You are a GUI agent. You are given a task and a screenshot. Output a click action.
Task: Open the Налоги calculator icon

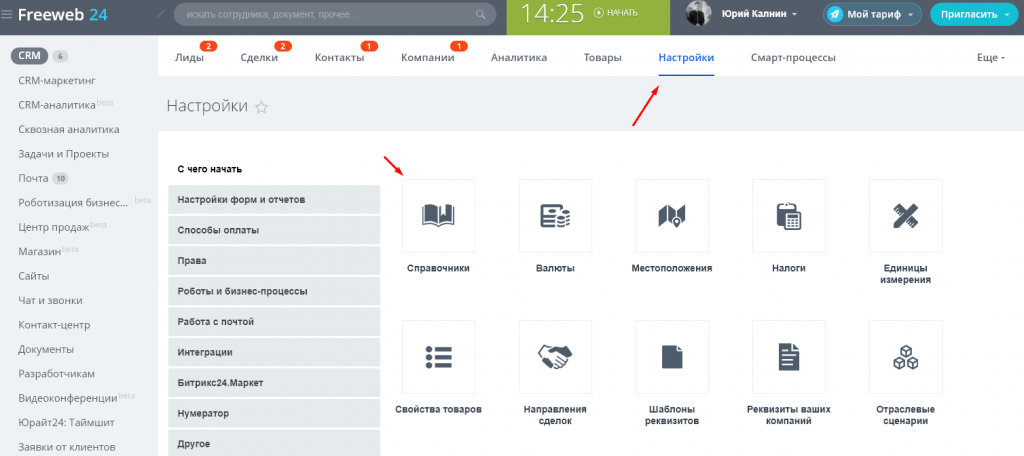(x=788, y=215)
